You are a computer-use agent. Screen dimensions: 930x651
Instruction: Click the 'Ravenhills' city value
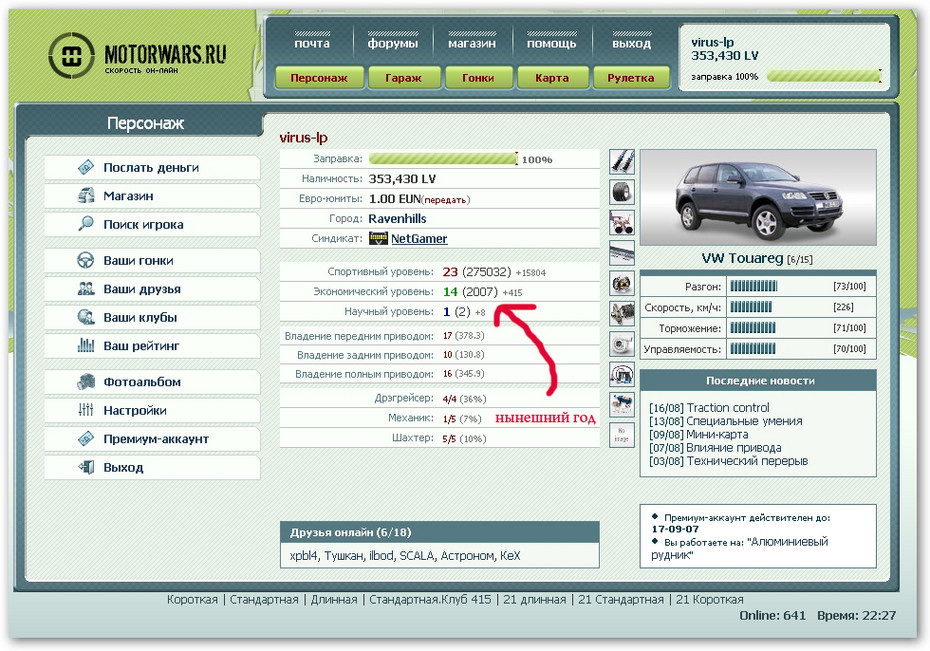pyautogui.click(x=397, y=219)
